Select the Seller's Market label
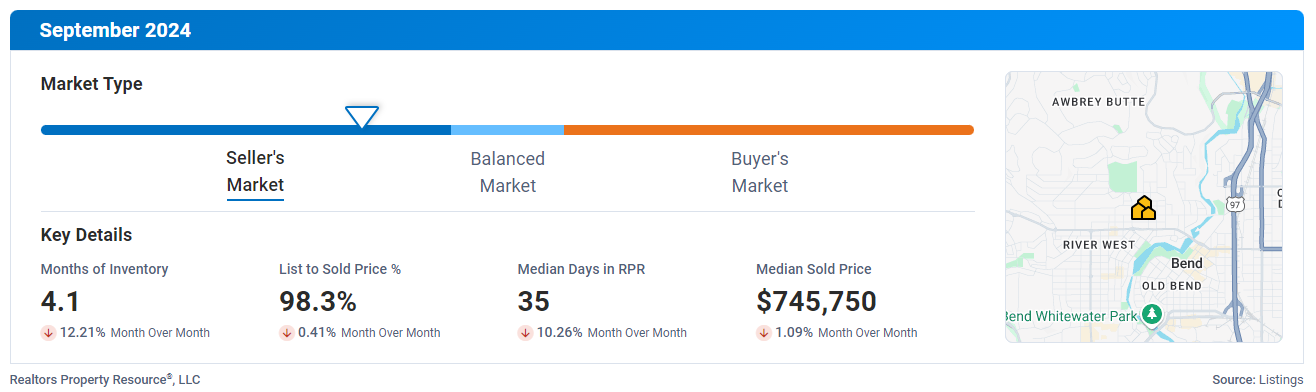 [255, 171]
